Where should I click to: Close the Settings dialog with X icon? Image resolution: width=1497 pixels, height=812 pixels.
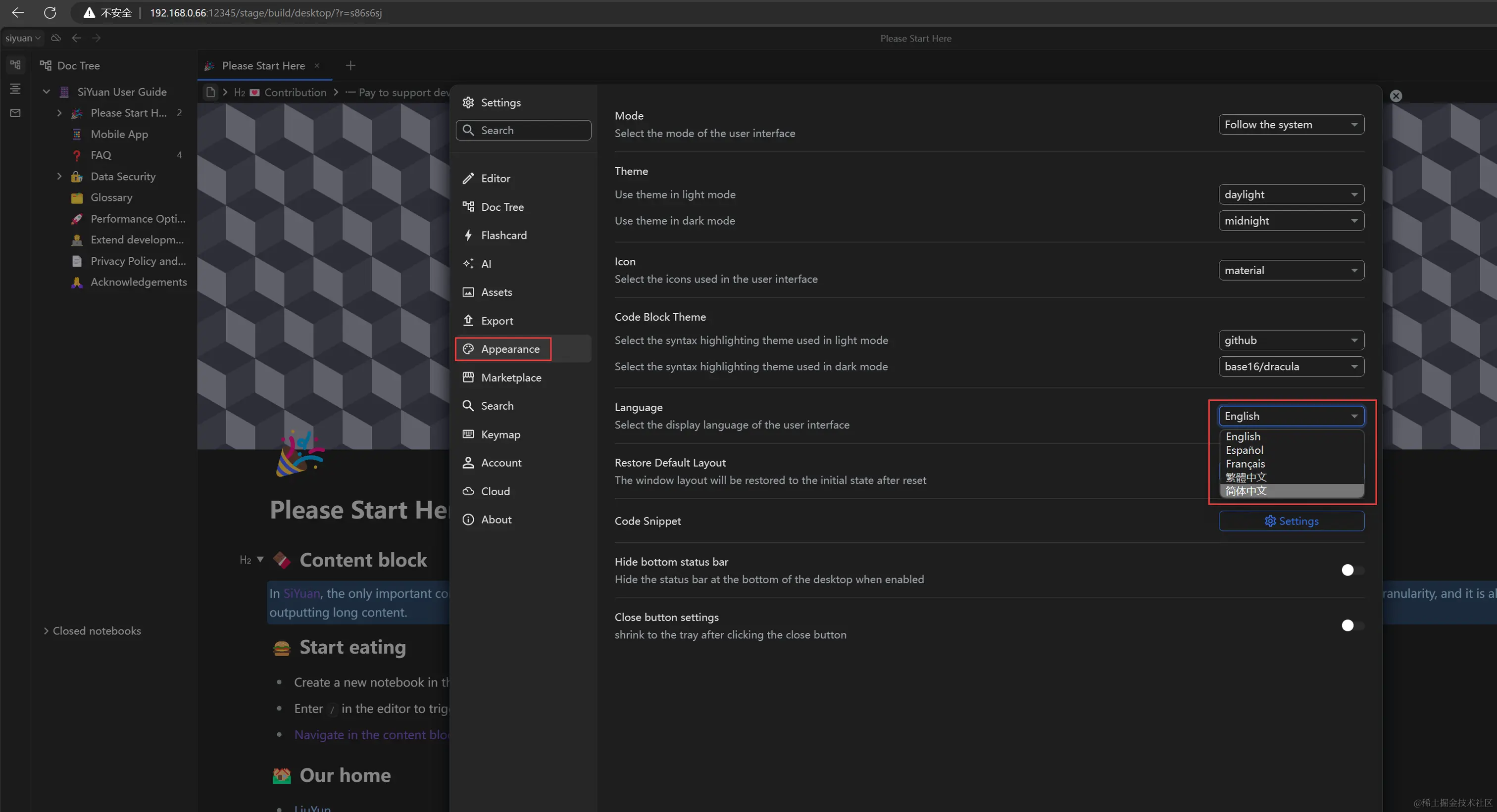[x=1396, y=96]
